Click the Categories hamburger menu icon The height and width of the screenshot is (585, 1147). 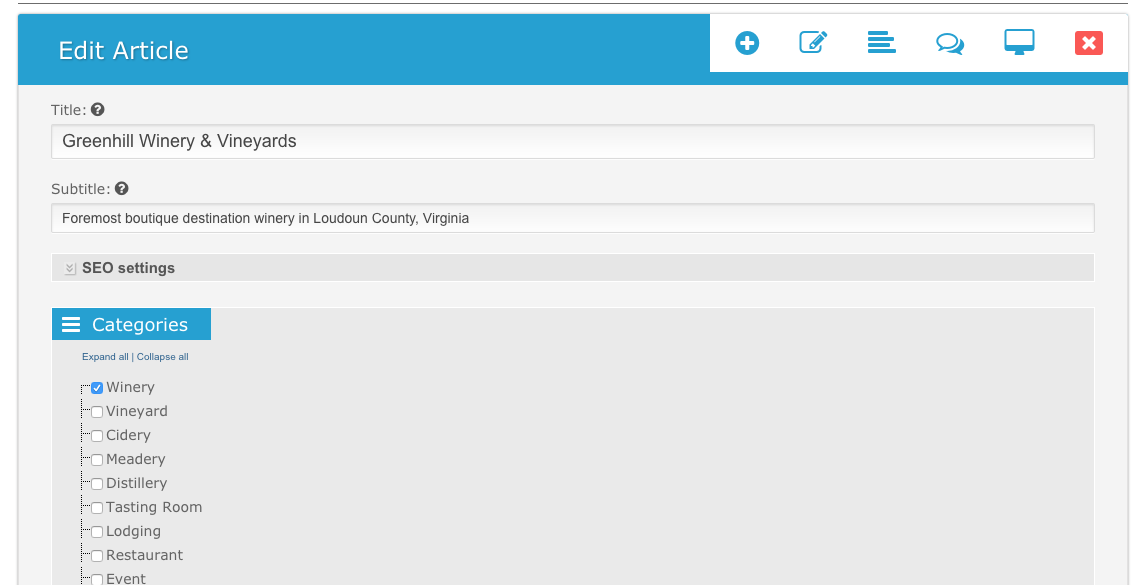click(71, 325)
